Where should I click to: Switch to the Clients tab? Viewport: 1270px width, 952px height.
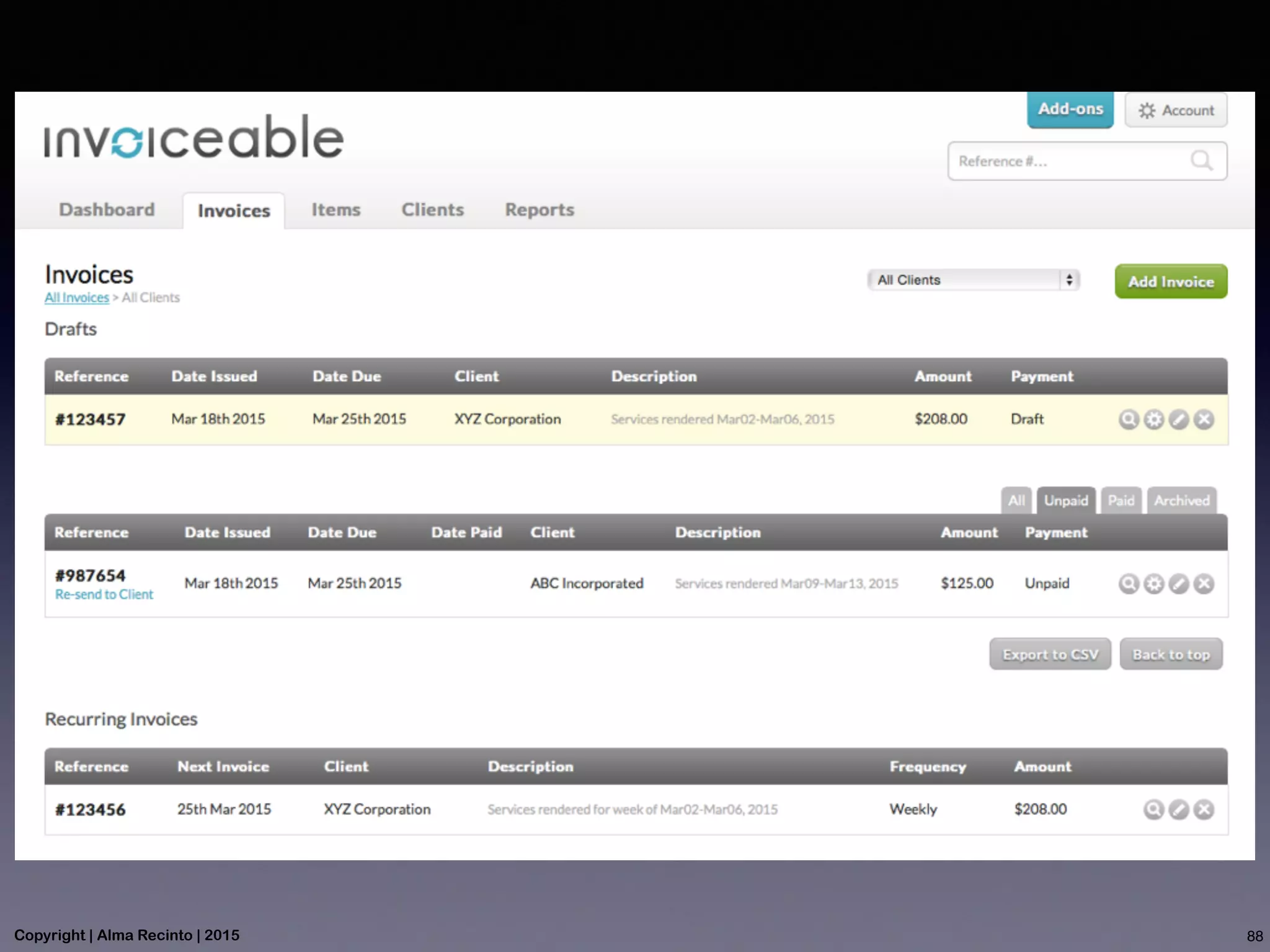click(x=432, y=210)
